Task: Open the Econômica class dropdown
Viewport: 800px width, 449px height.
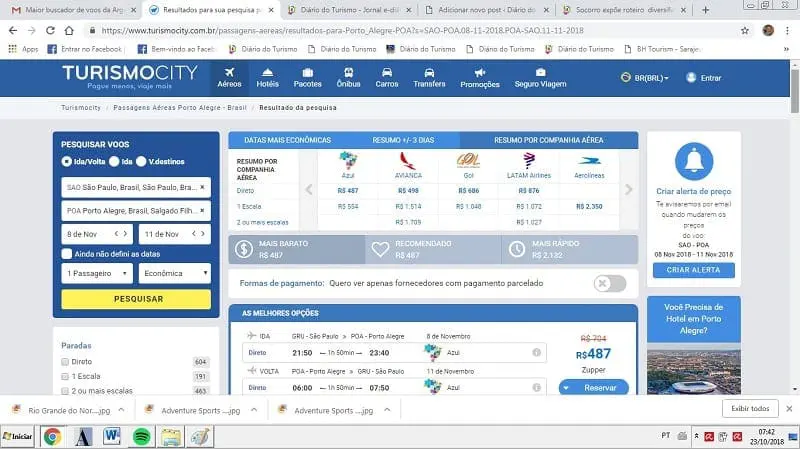Action: (174, 273)
